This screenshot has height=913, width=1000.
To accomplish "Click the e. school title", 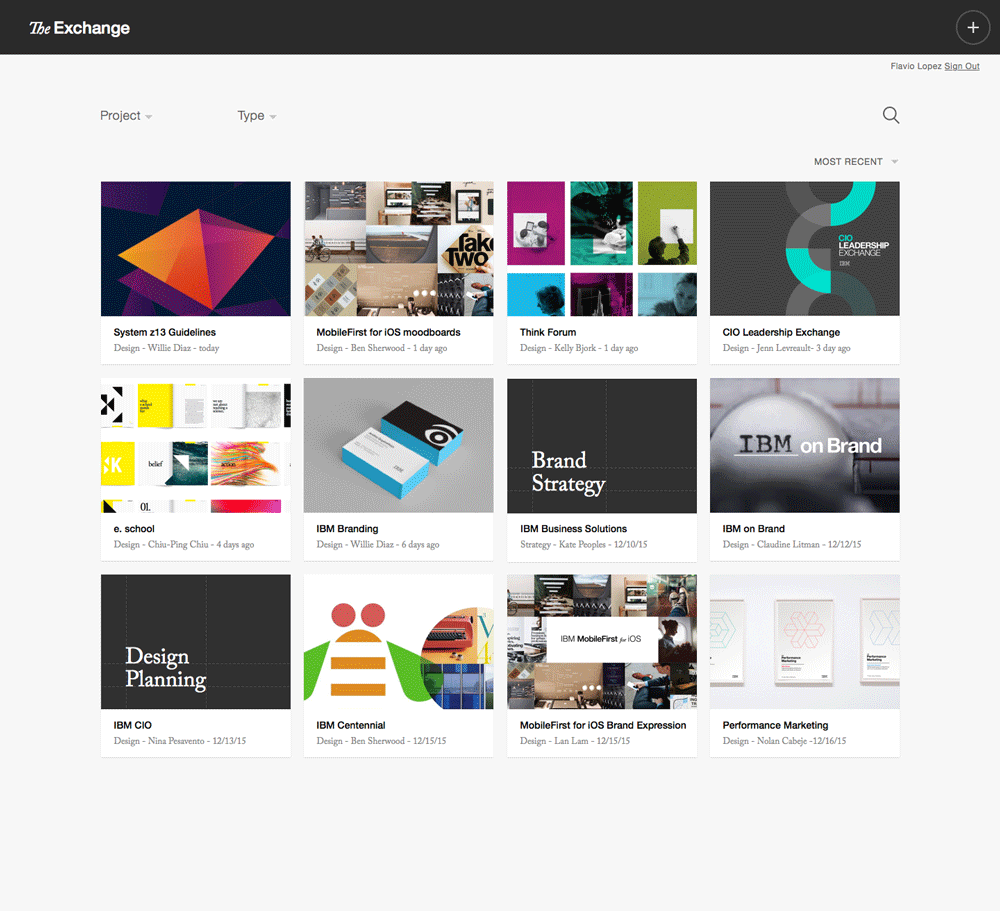I will tap(134, 529).
